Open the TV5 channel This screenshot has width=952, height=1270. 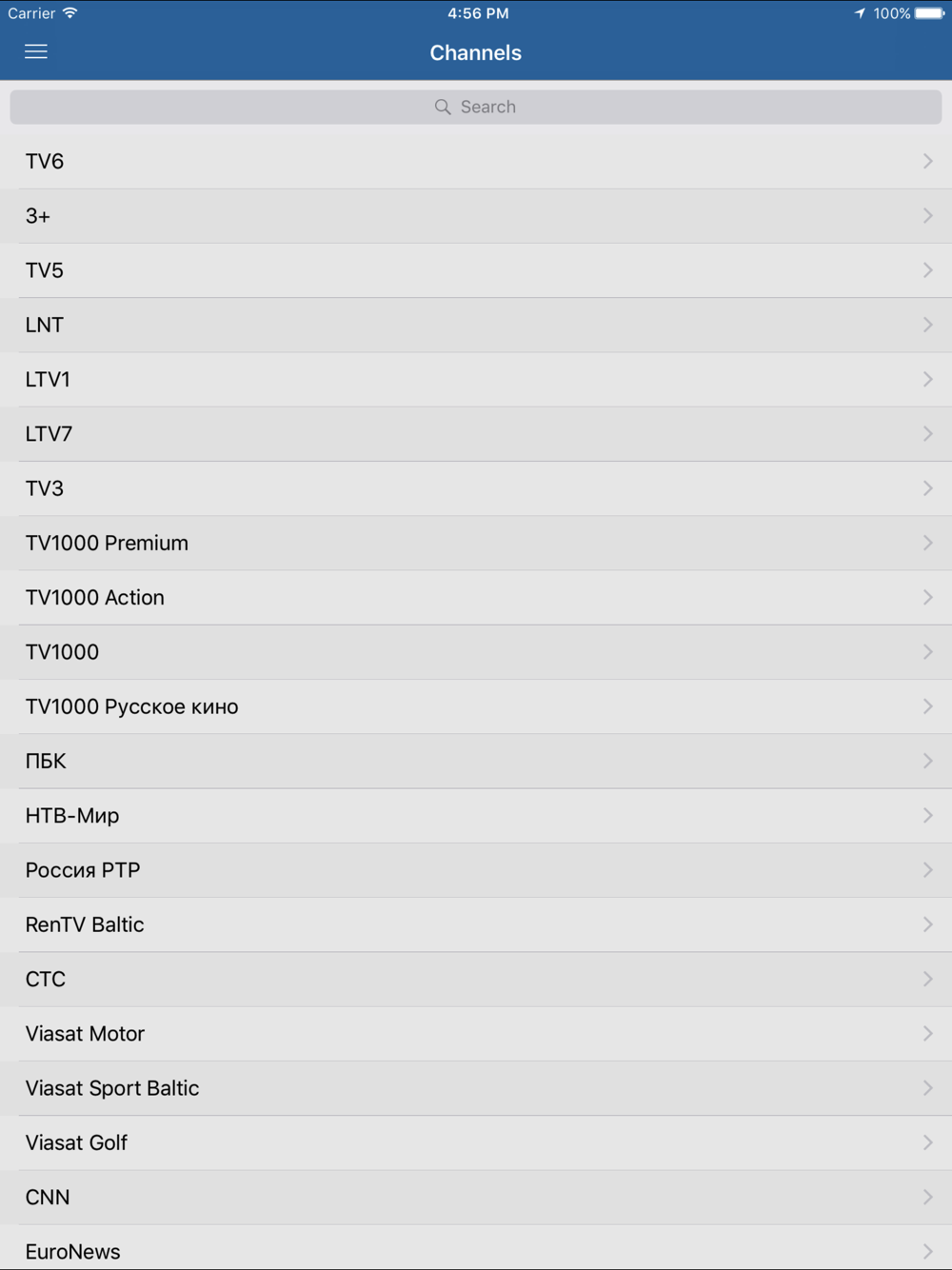[x=476, y=270]
